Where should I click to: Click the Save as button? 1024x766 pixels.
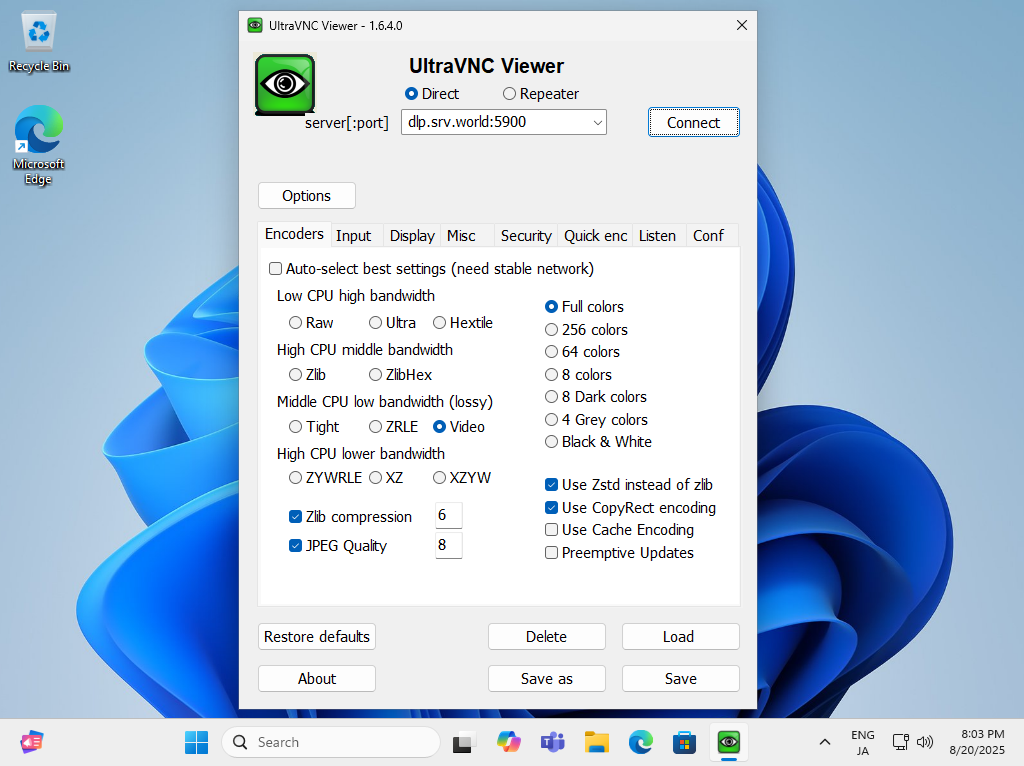547,678
